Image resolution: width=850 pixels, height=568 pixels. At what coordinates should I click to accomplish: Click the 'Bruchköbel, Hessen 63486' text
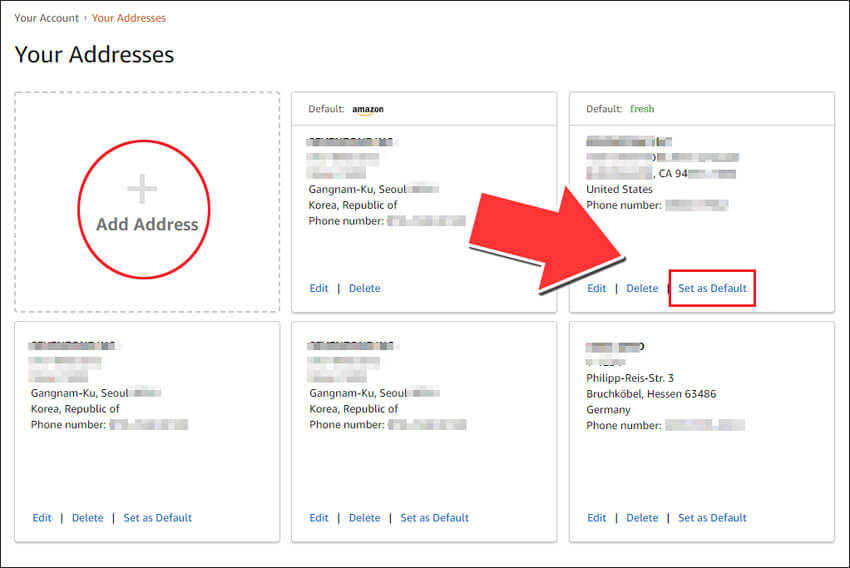[651, 394]
